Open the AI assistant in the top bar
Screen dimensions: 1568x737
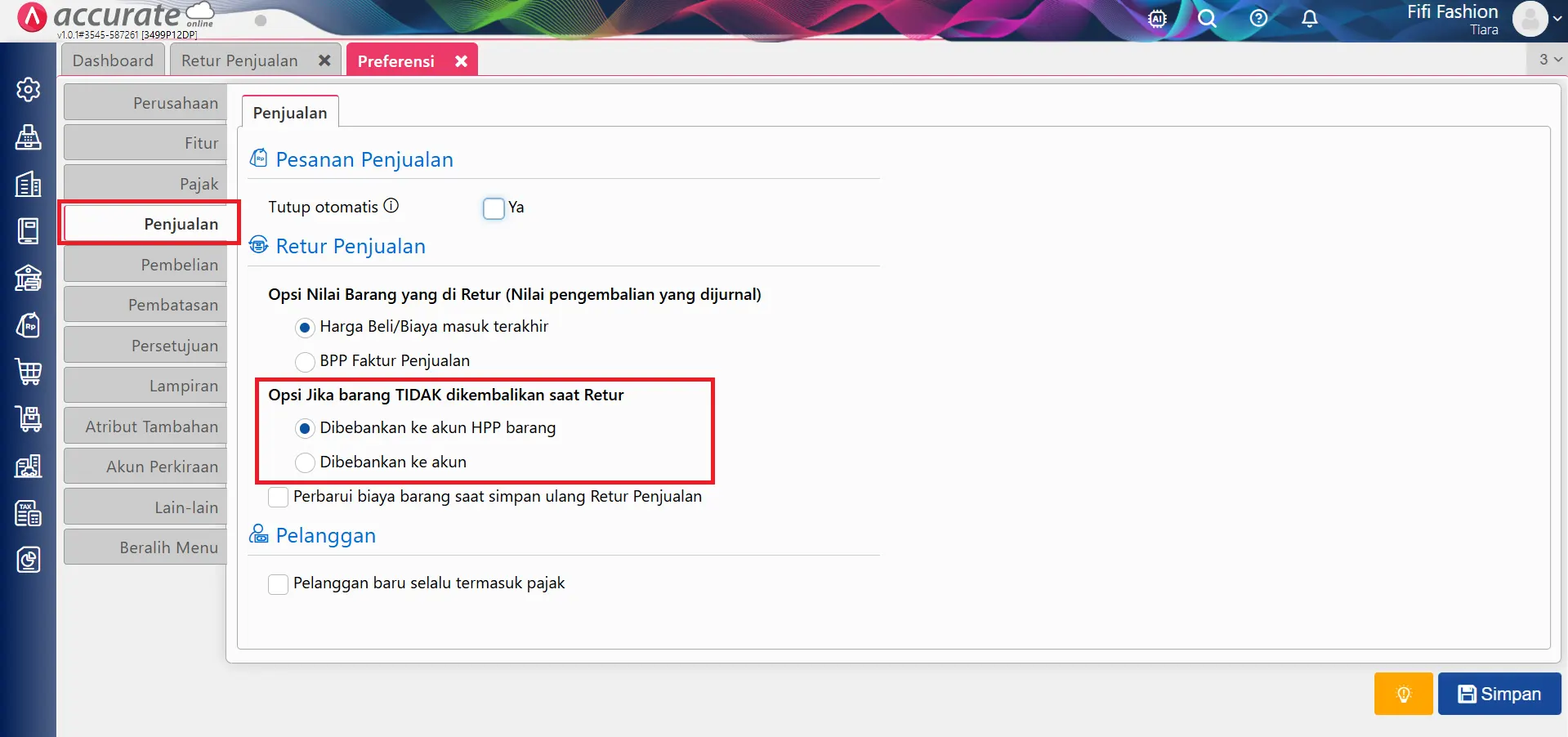1157,18
